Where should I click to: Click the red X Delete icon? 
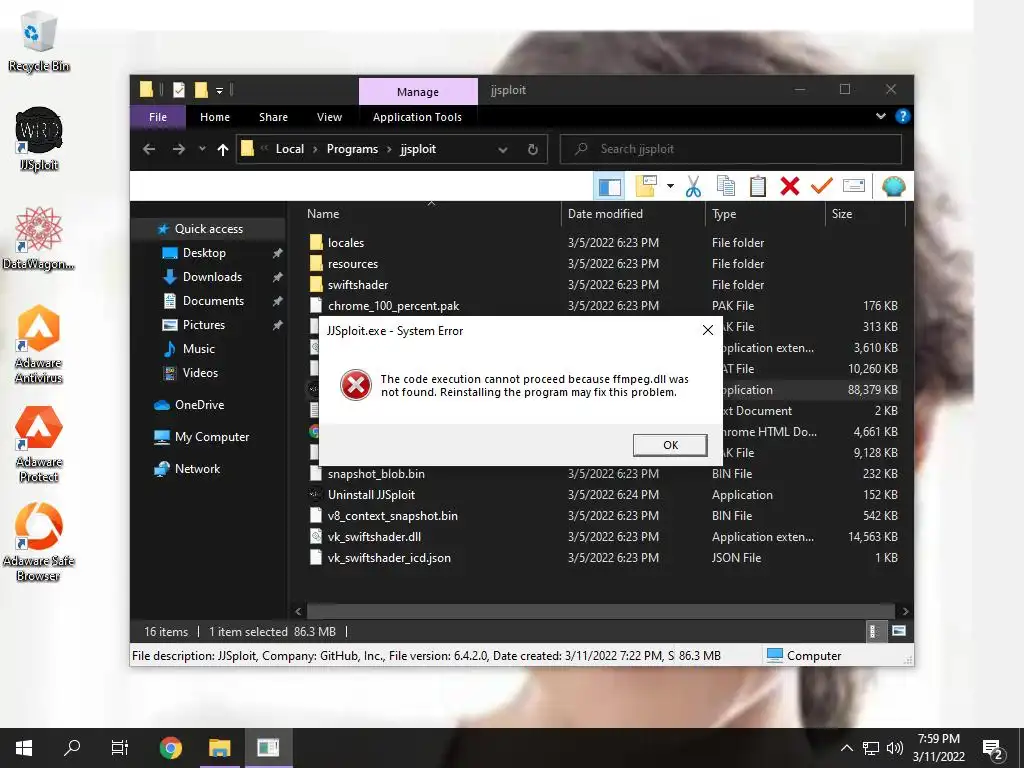(790, 187)
